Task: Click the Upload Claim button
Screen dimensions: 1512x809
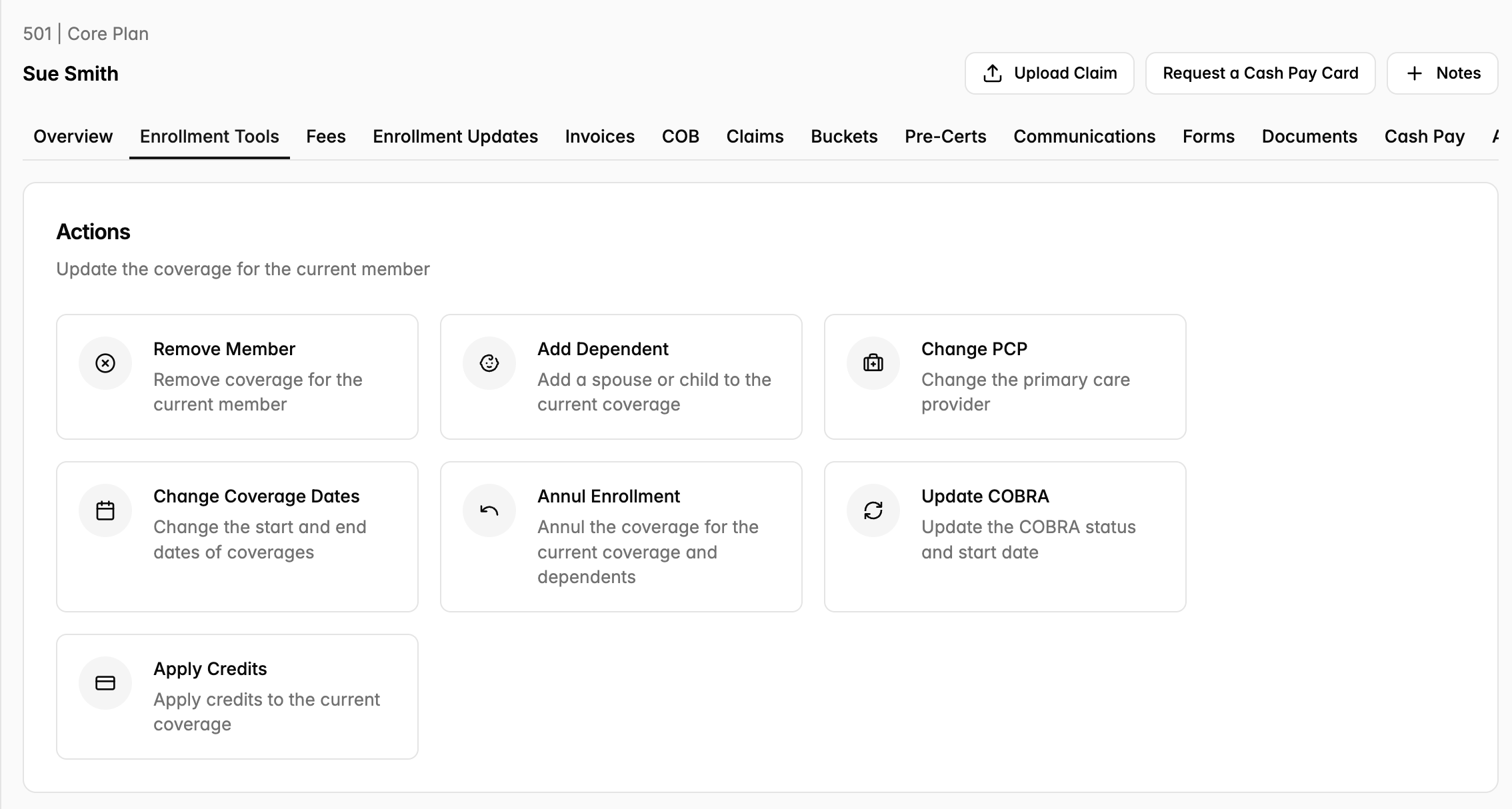Action: (x=1049, y=73)
